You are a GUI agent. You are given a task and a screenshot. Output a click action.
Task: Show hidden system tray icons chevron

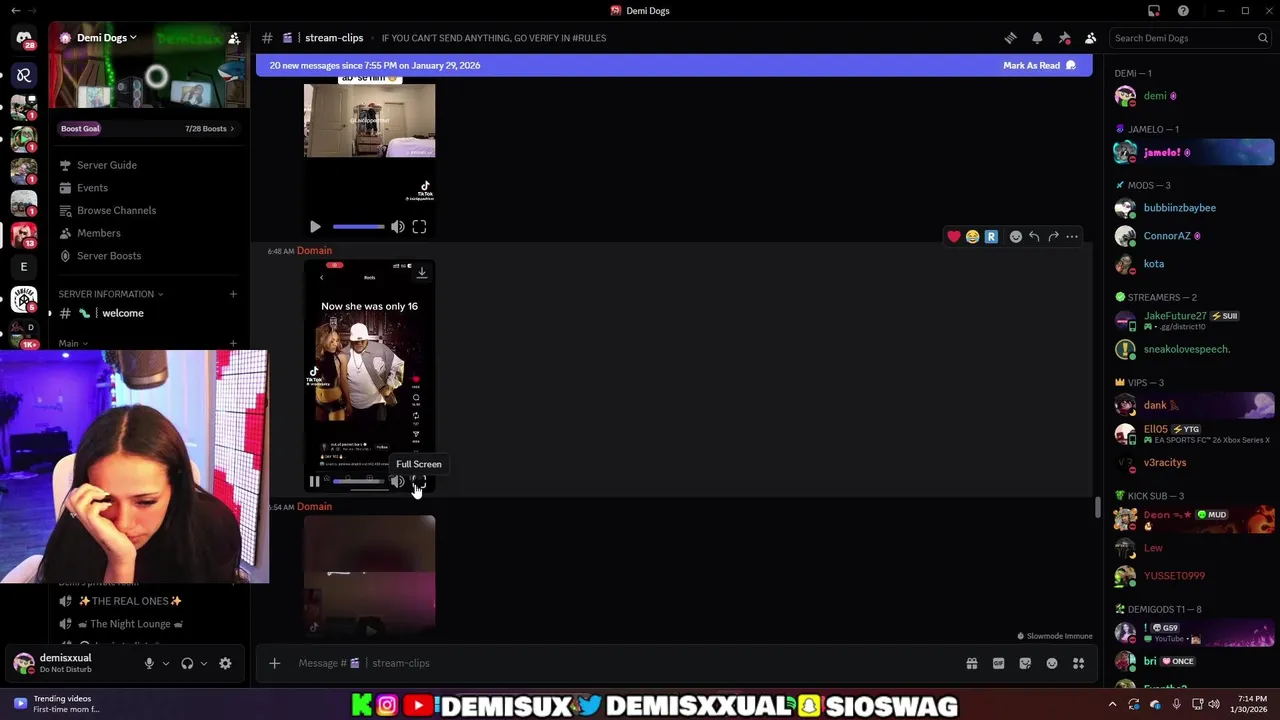click(x=1112, y=704)
